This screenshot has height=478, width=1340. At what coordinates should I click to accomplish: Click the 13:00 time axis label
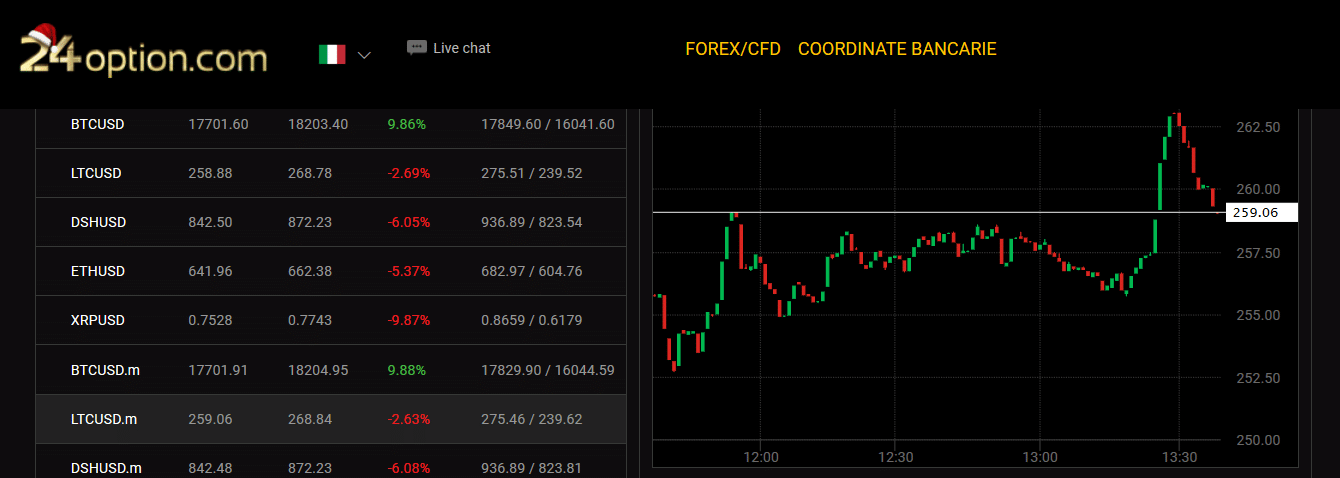tap(1040, 457)
